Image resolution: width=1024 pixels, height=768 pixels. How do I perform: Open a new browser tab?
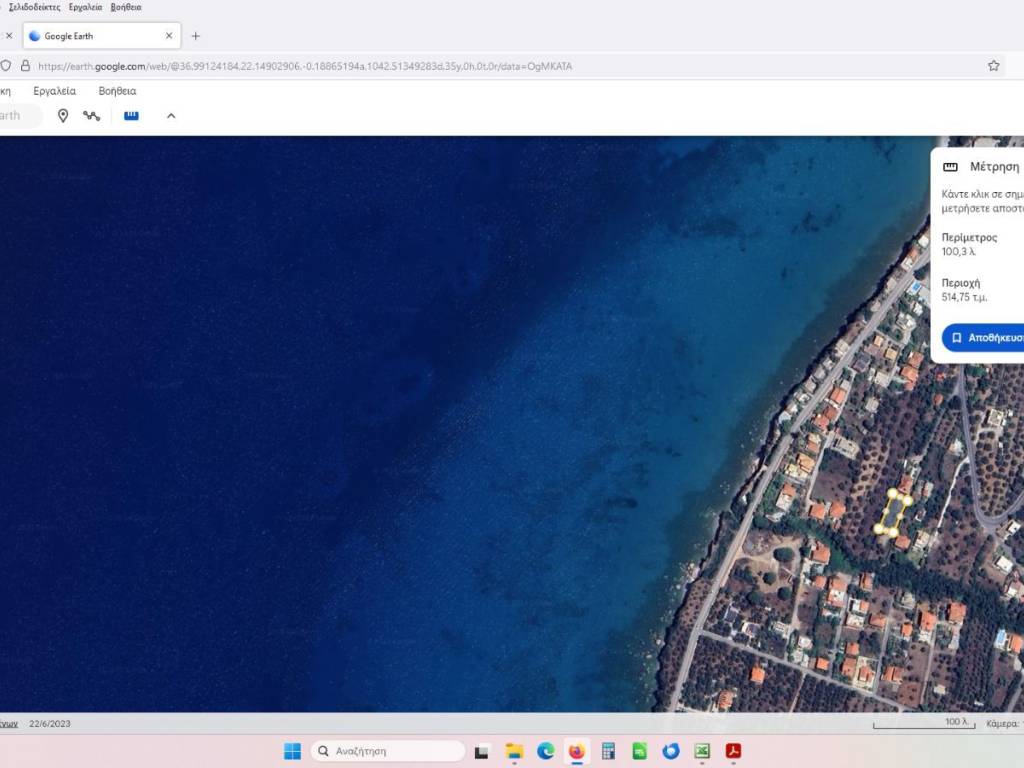196,36
